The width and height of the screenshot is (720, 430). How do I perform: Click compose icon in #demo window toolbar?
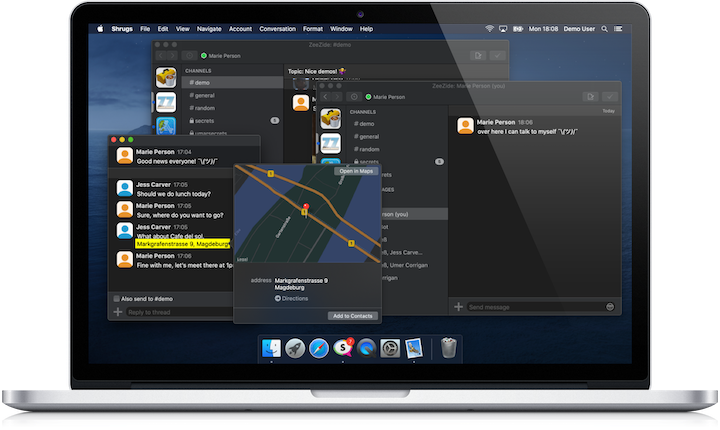click(x=478, y=56)
